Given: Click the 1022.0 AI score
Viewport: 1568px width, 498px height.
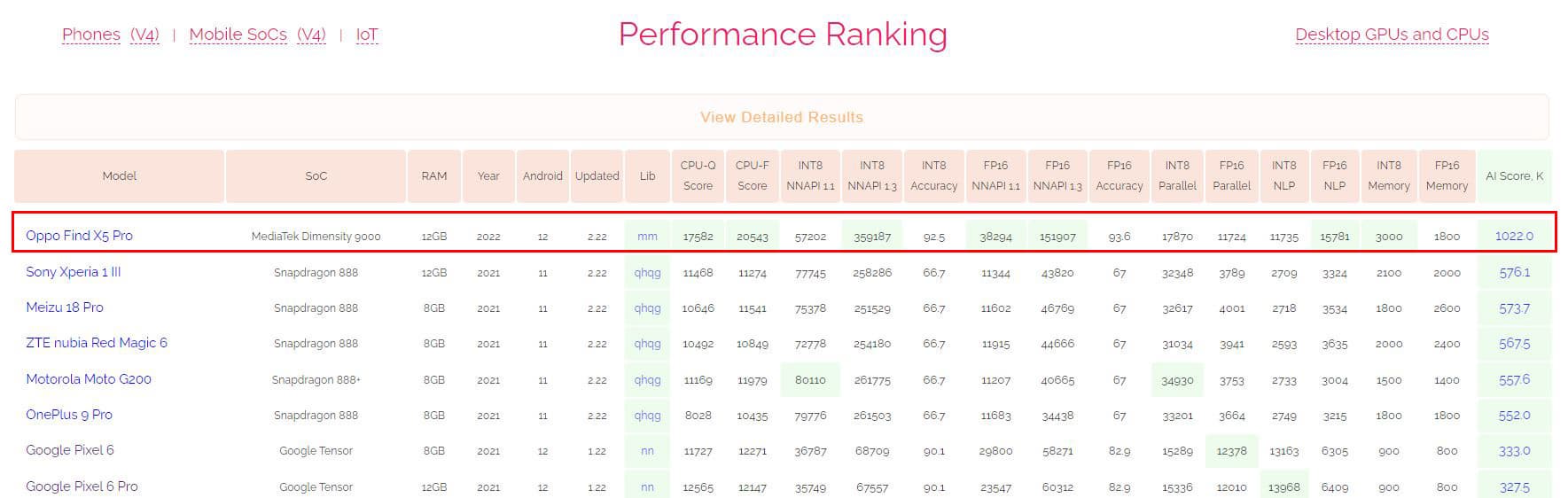Looking at the screenshot, I should [1514, 236].
